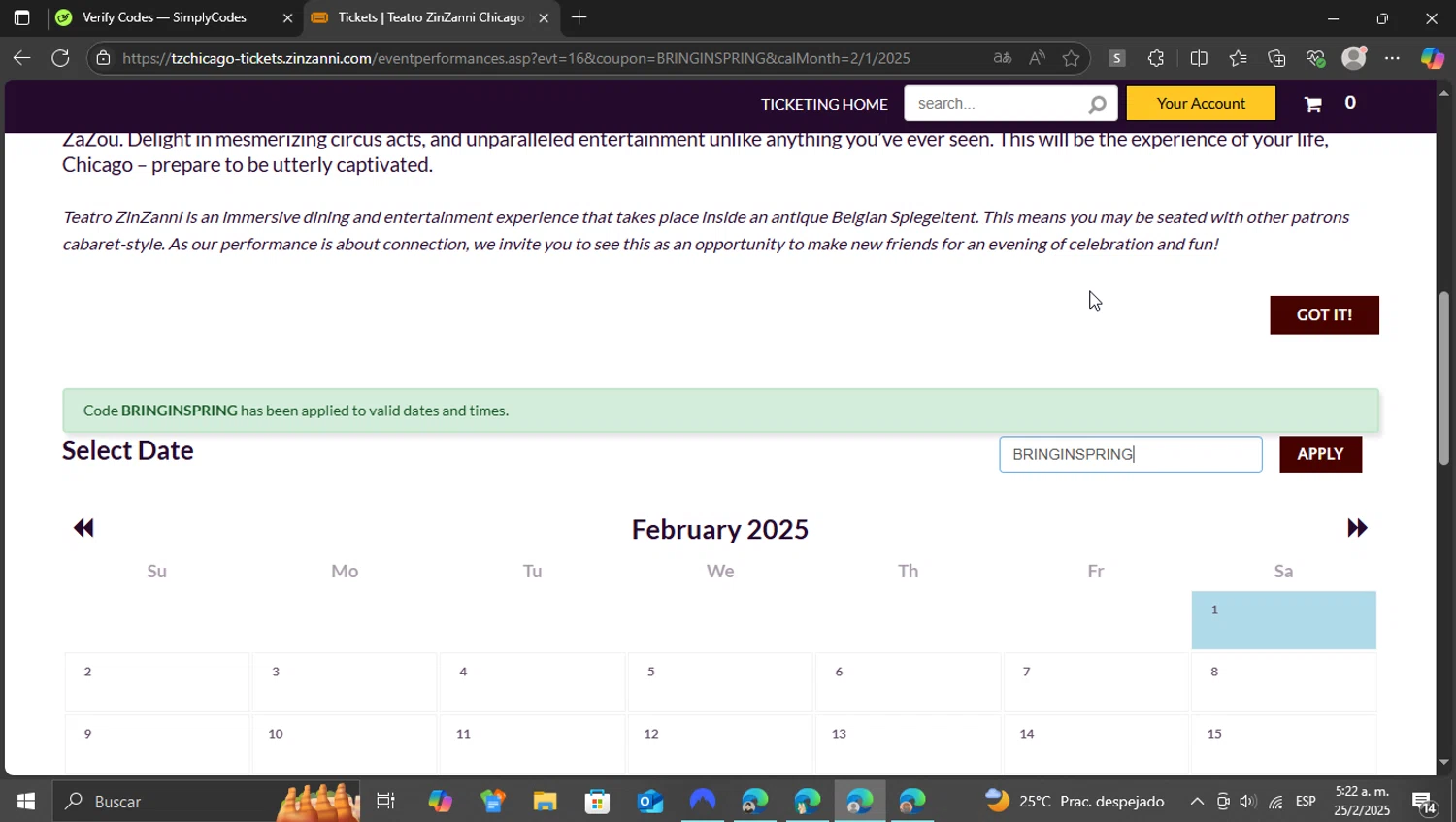Open Collections icon in Edge toolbar
Image resolution: width=1456 pixels, height=822 pixels.
click(x=1276, y=58)
